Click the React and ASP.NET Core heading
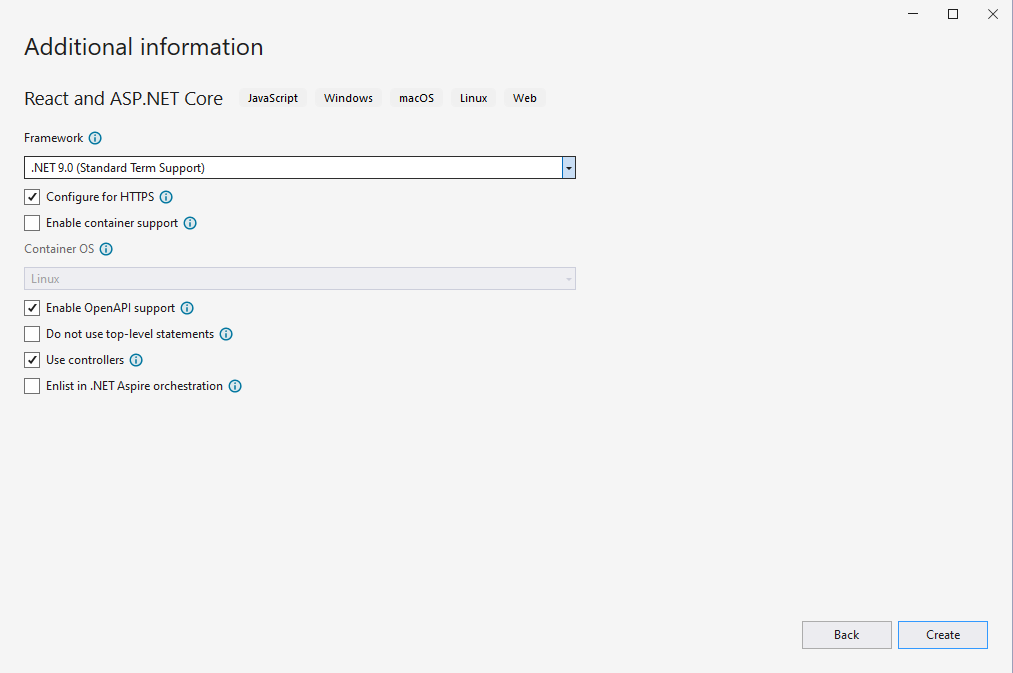 tap(123, 98)
